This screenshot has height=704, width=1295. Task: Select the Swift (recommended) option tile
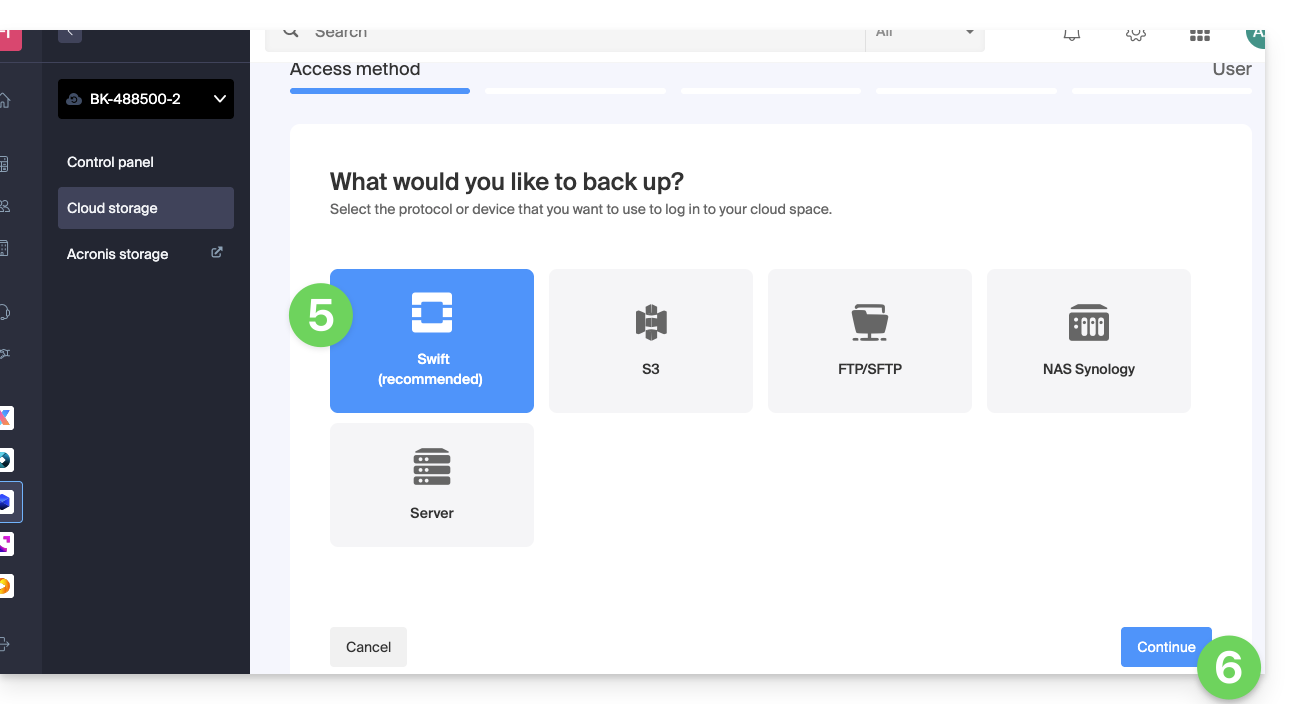[431, 340]
